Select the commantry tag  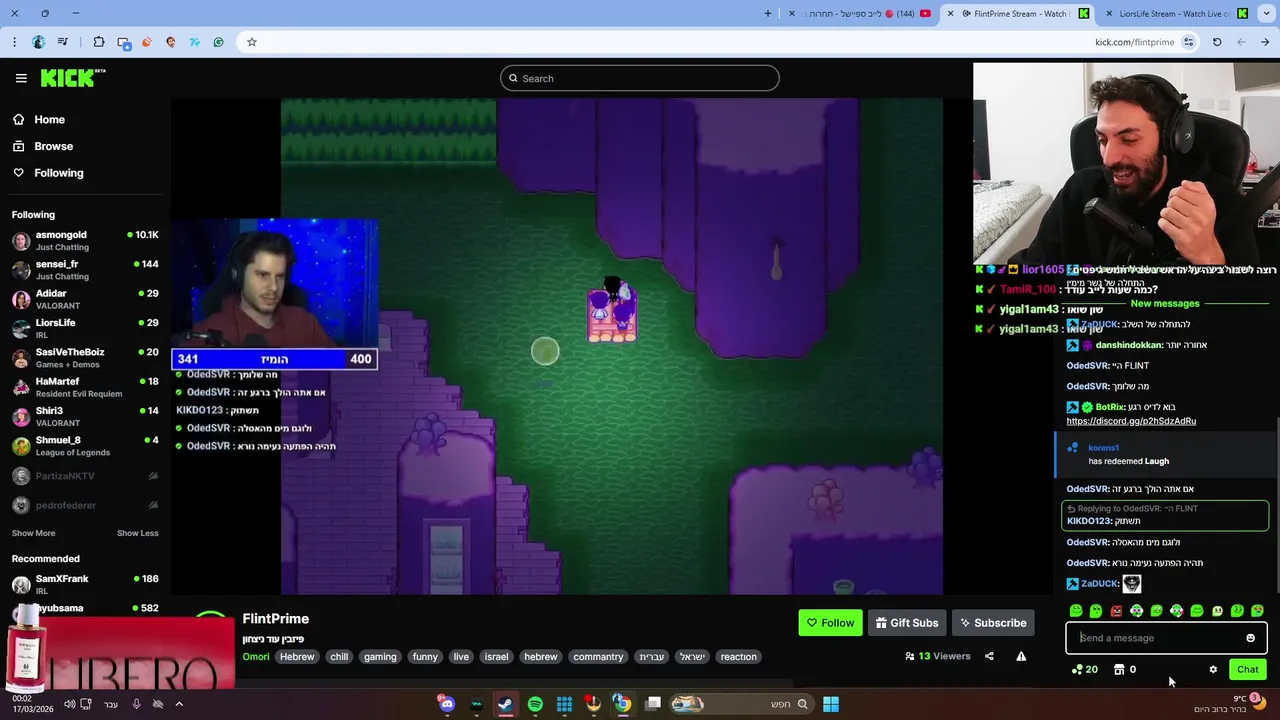click(598, 657)
